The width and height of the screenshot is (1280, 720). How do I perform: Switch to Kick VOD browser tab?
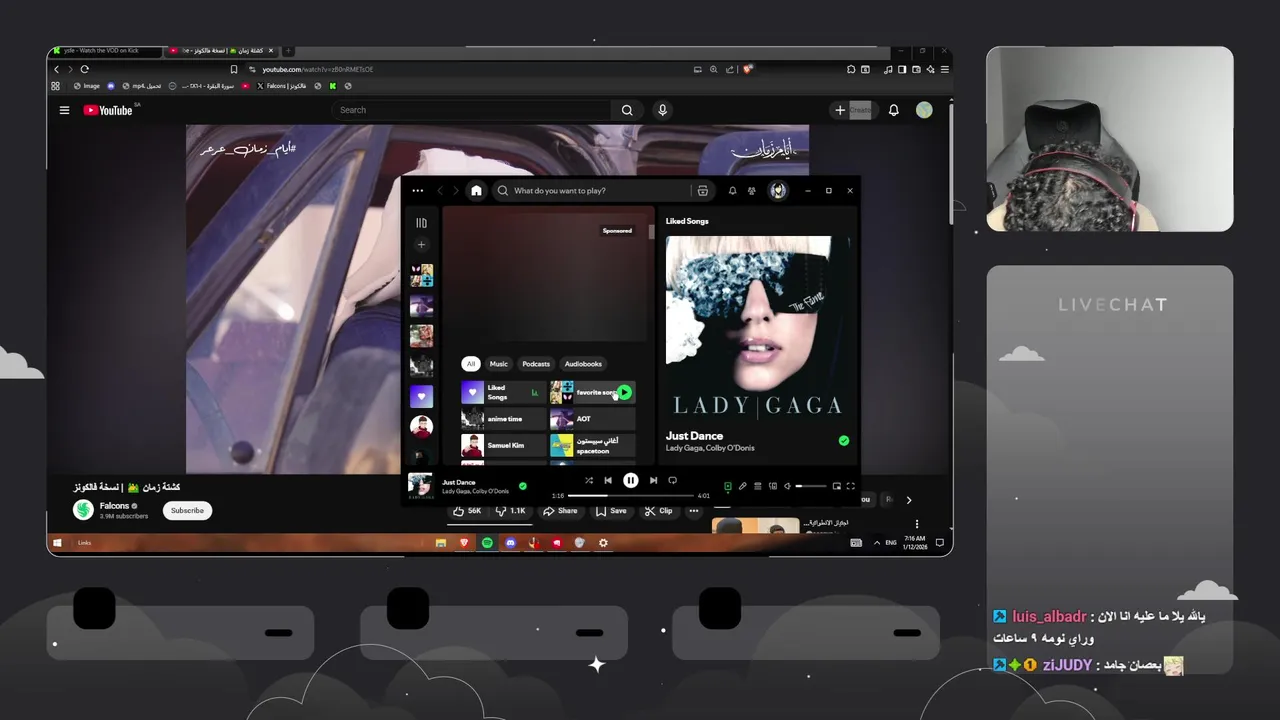tap(105, 51)
